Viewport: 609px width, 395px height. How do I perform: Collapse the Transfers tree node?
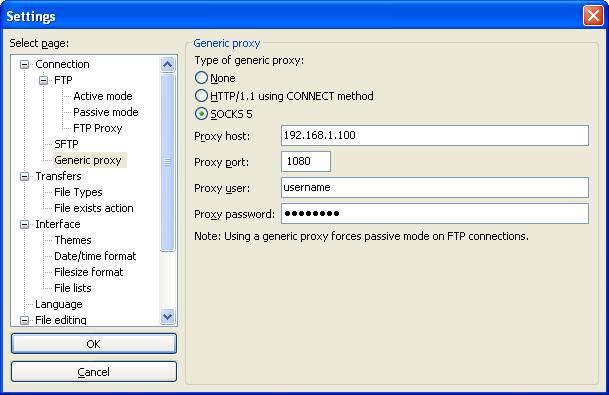point(24,176)
